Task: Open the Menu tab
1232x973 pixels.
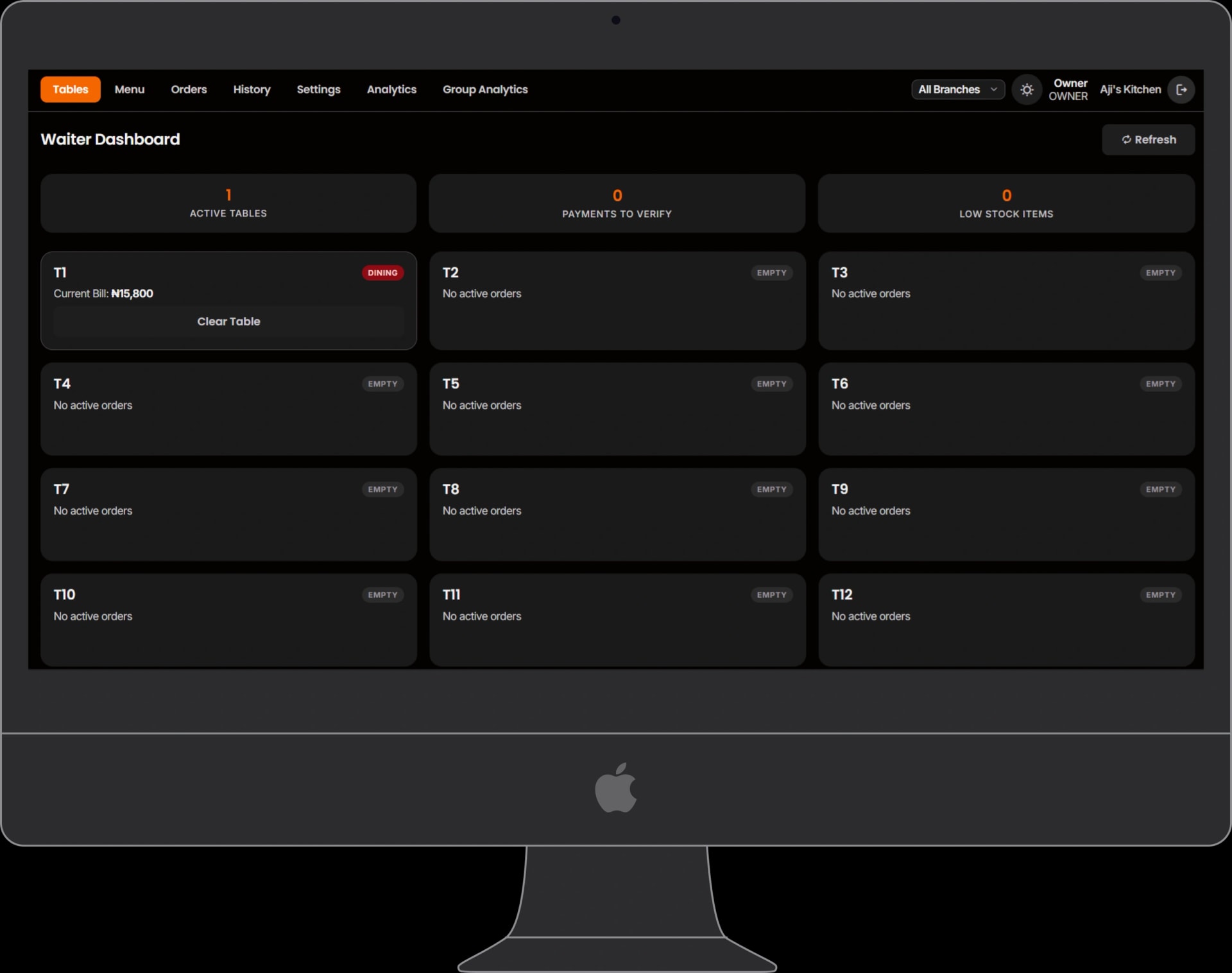Action: pos(130,90)
